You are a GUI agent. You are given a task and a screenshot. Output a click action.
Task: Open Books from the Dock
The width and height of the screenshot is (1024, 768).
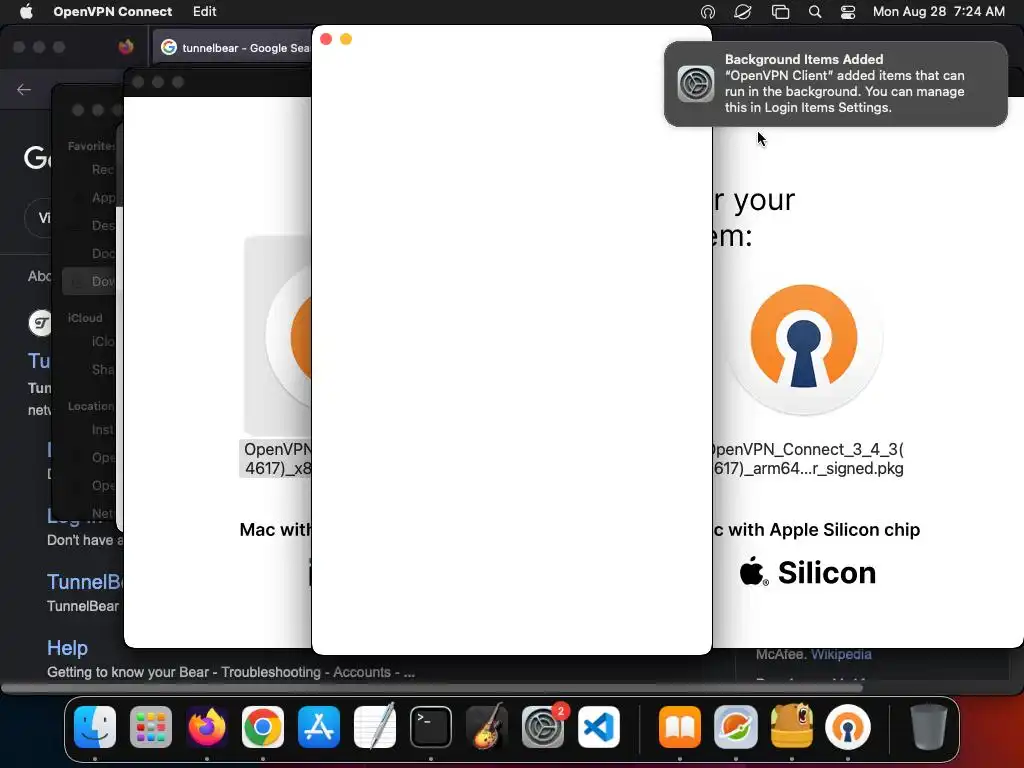point(680,727)
